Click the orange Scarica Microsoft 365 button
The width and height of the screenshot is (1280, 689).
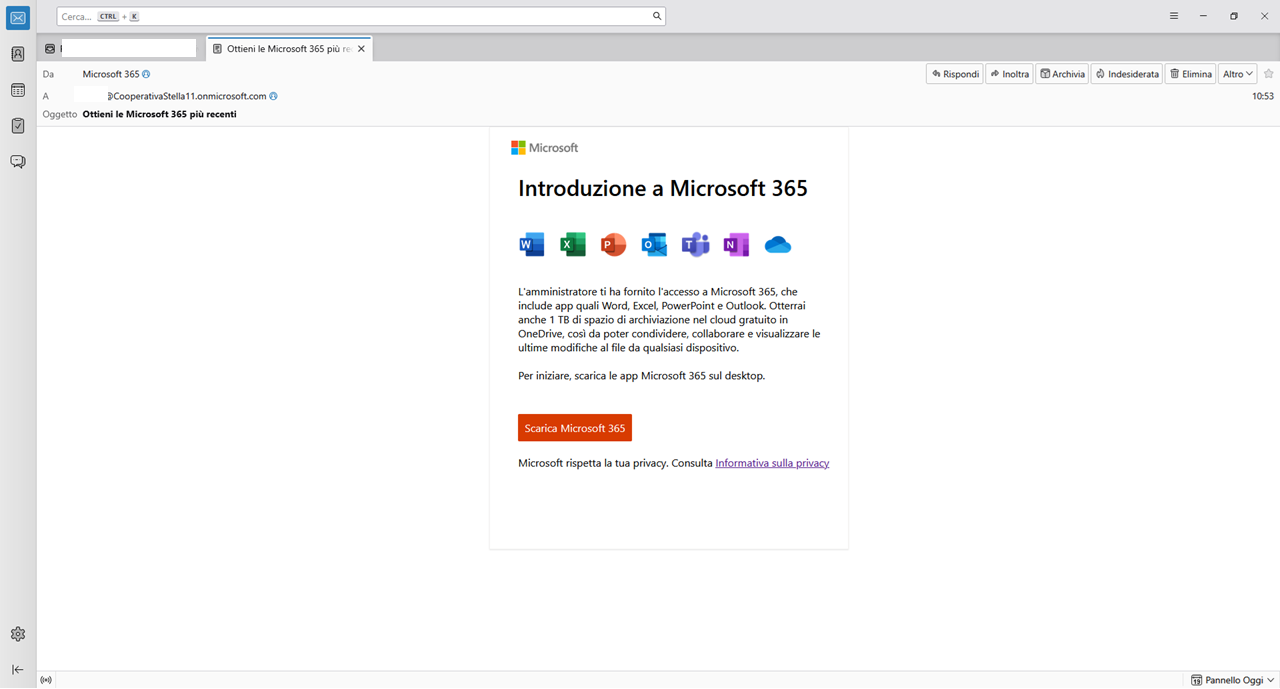pyautogui.click(x=575, y=428)
